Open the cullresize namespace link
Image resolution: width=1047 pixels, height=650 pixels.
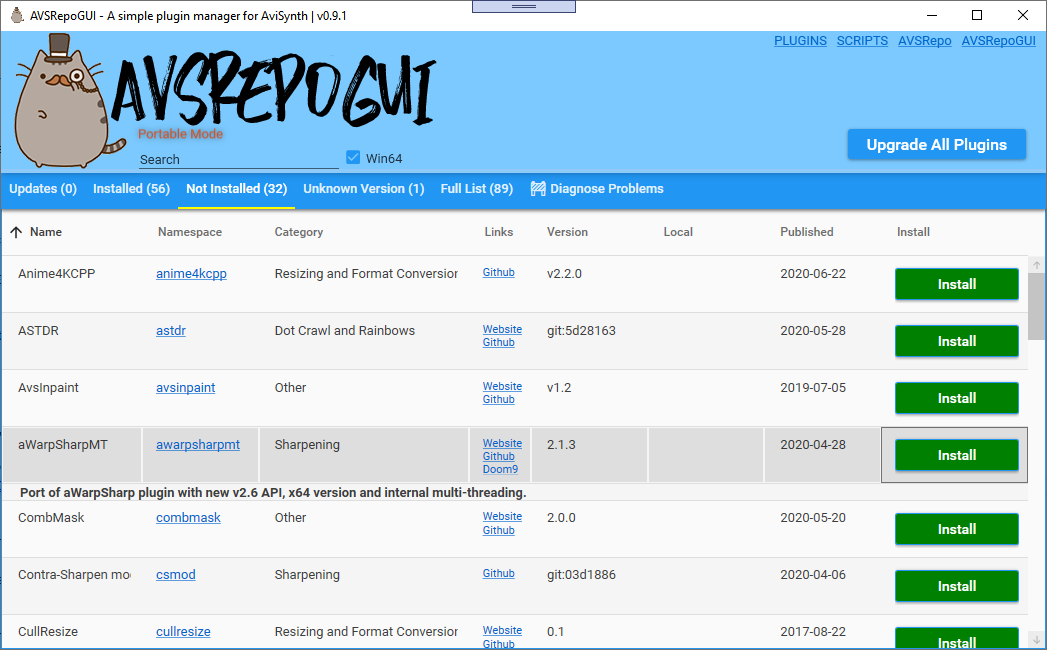[183, 632]
